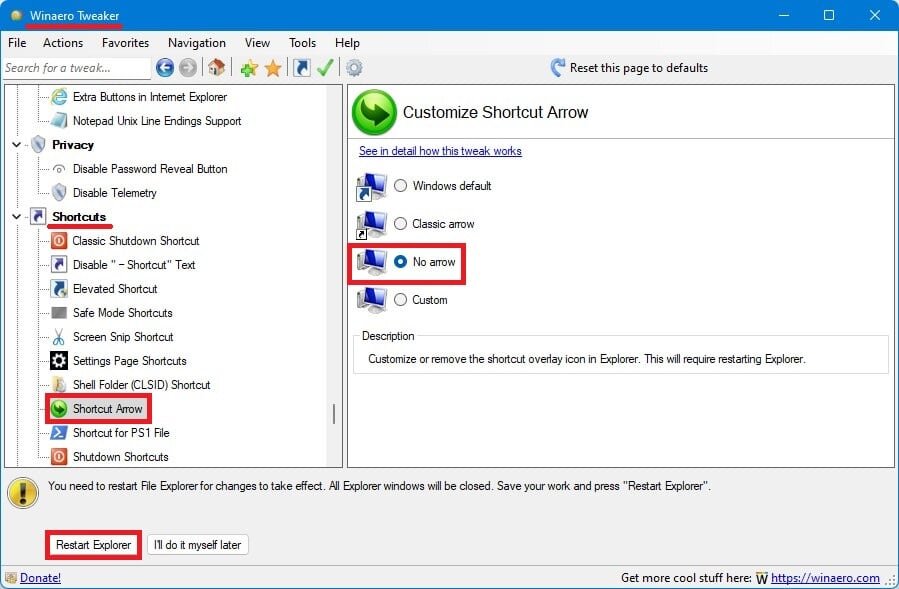Viewport: 899px width, 589px height.
Task: Select Elevated Shortcut in the tree
Action: click(x=115, y=288)
